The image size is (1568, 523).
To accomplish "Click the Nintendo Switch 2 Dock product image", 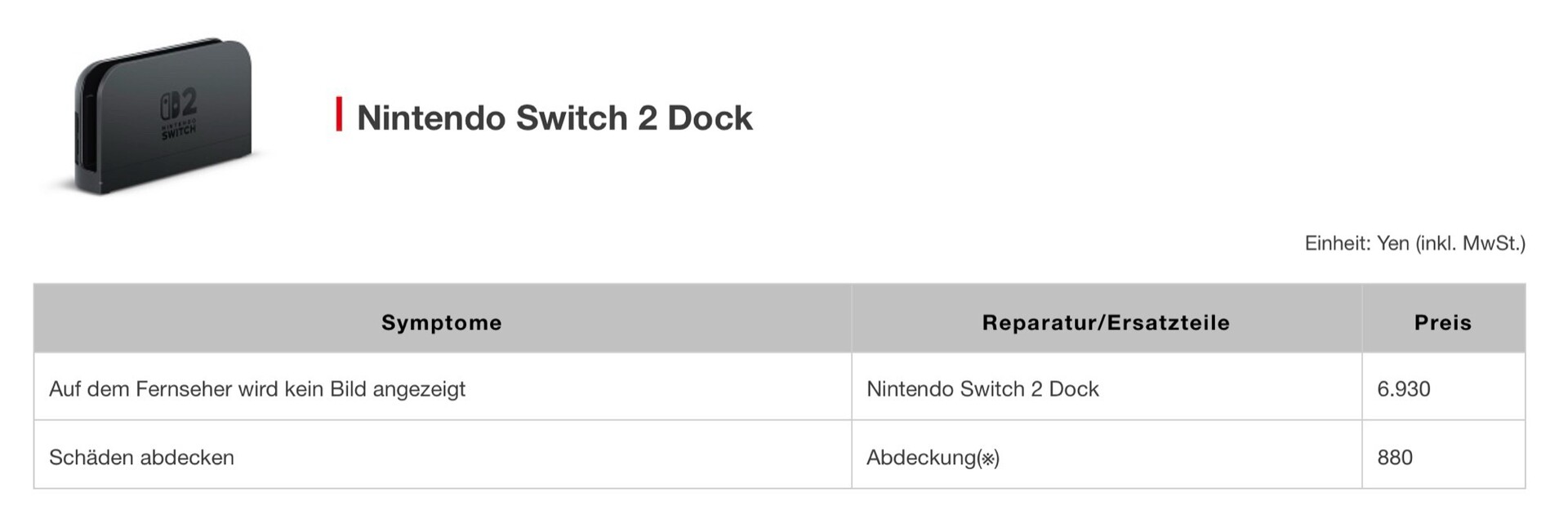I will point(163,116).
